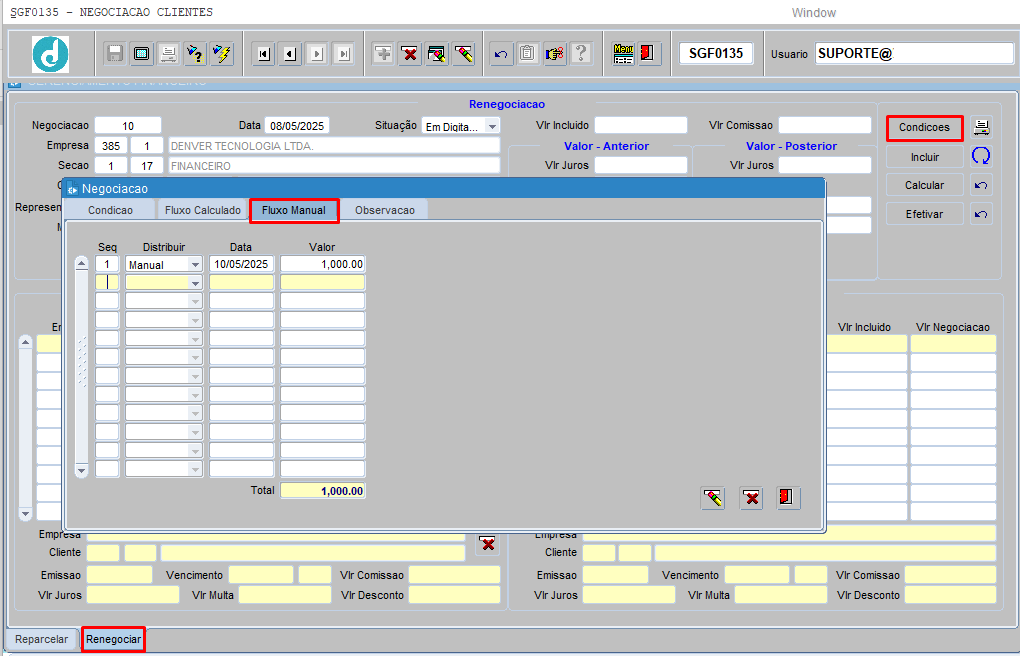The image size is (1020, 656).
Task: Switch to the Reparcelar bottom tab
Action: (x=42, y=639)
